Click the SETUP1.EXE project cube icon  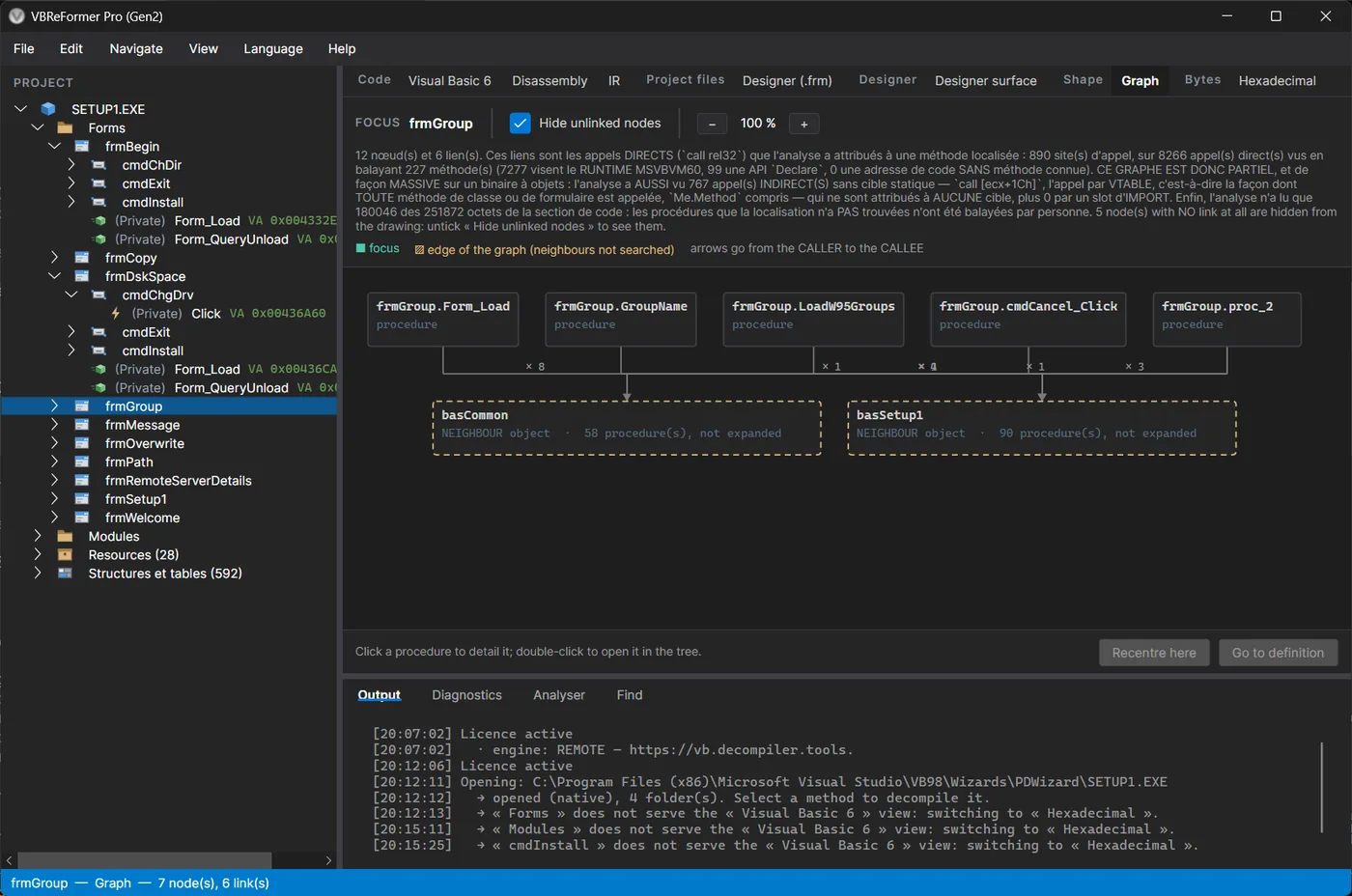[x=48, y=109]
